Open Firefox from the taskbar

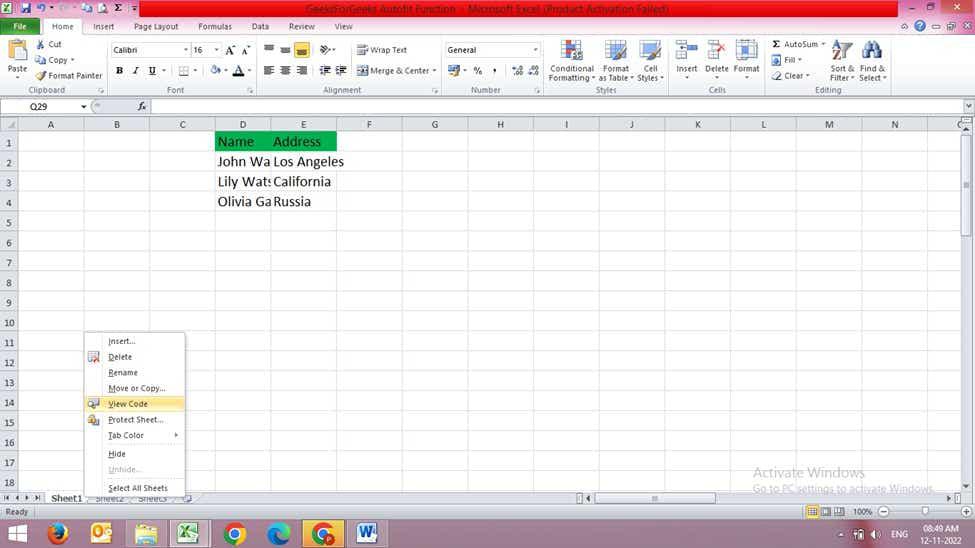(58, 534)
